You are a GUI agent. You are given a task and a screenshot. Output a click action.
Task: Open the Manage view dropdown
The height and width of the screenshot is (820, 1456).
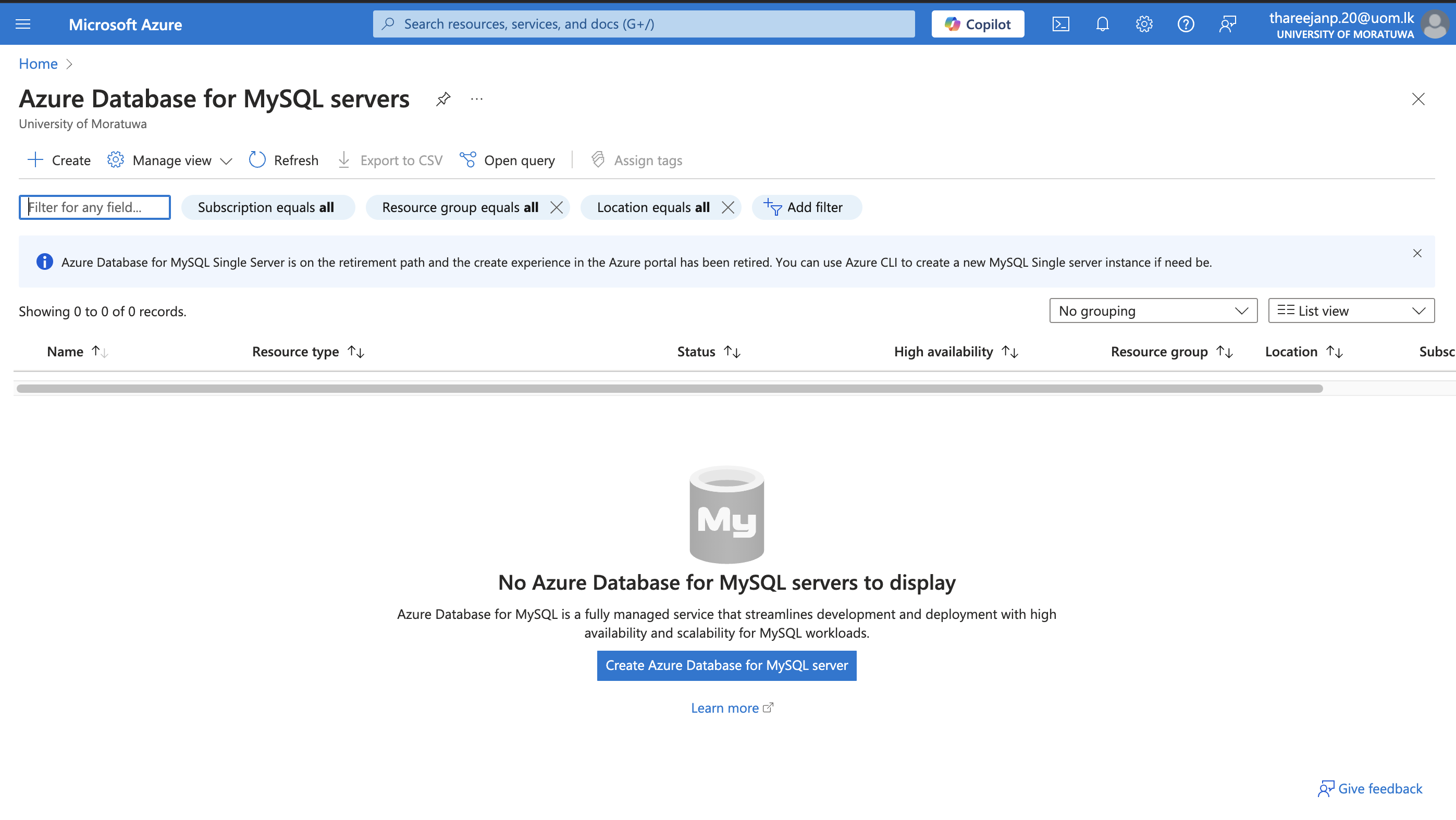click(169, 160)
